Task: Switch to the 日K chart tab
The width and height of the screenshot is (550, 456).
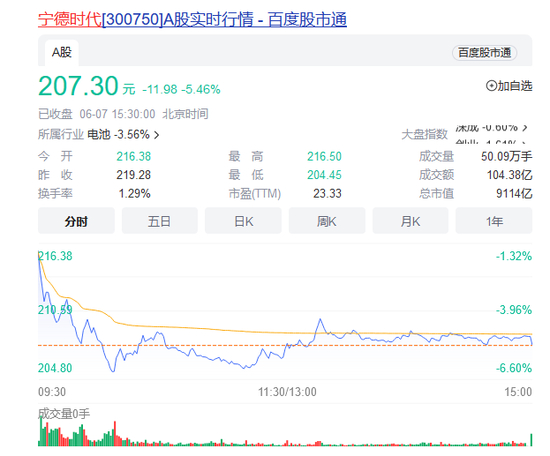Action: coord(243,221)
